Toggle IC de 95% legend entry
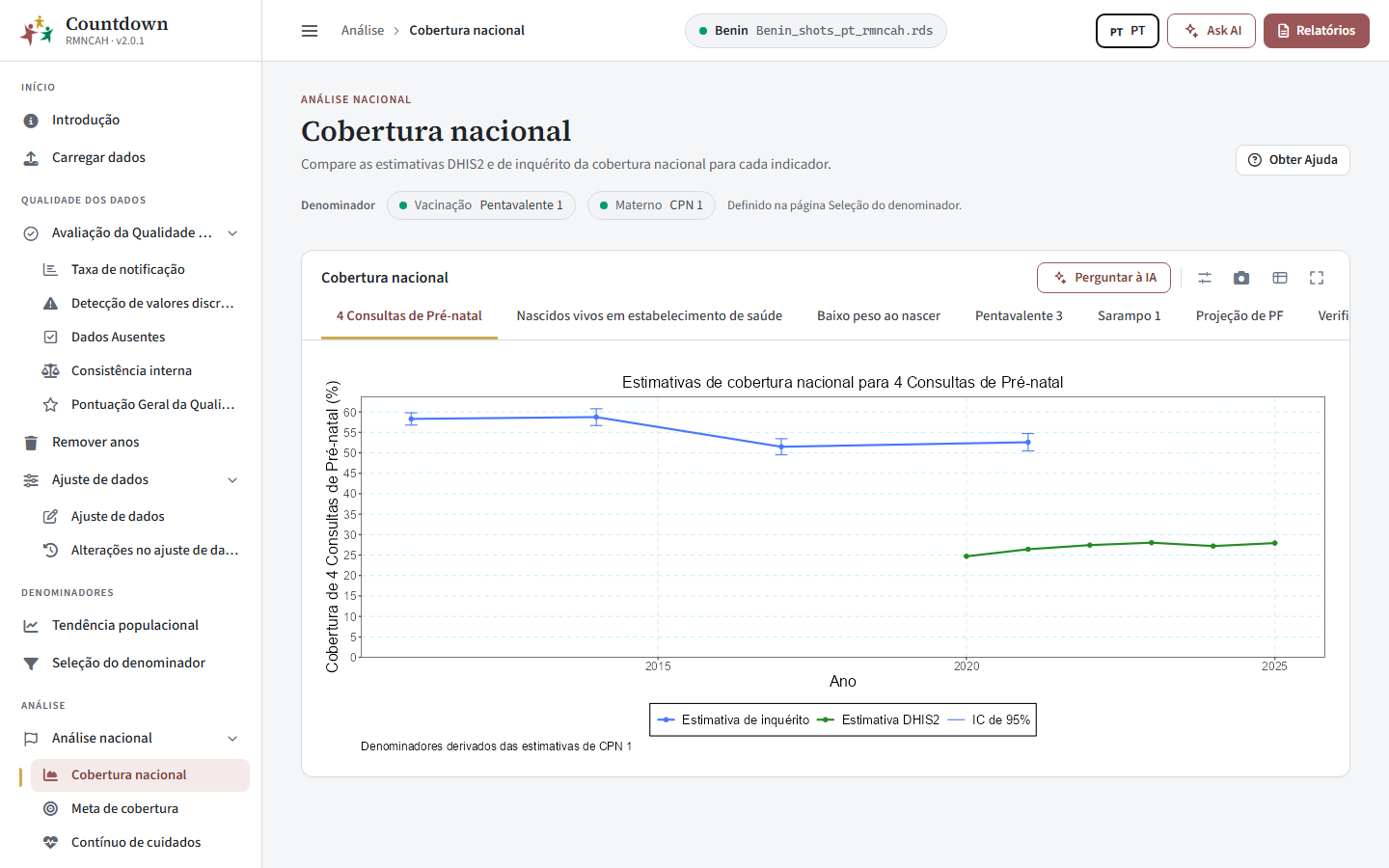Viewport: 1389px width, 868px height. [989, 720]
